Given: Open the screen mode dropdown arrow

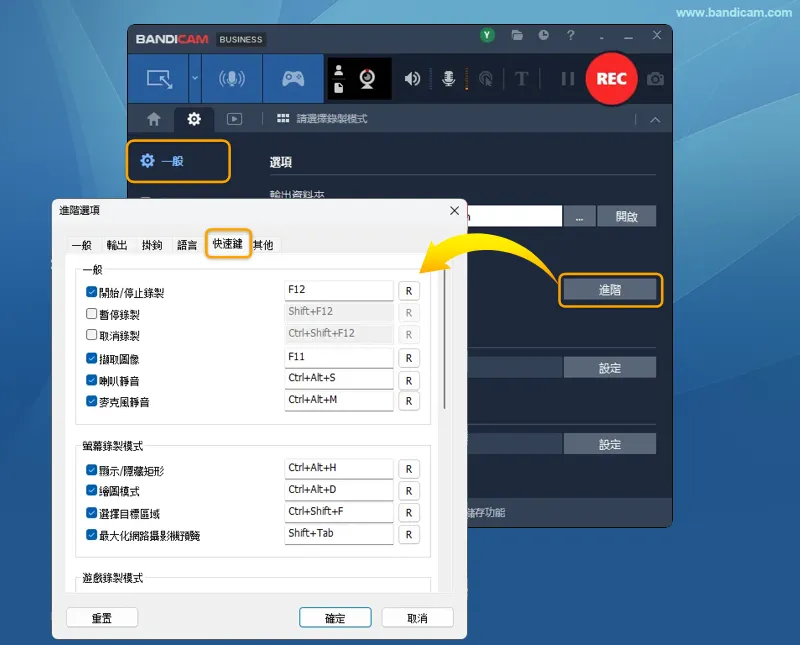Looking at the screenshot, I should [195, 79].
